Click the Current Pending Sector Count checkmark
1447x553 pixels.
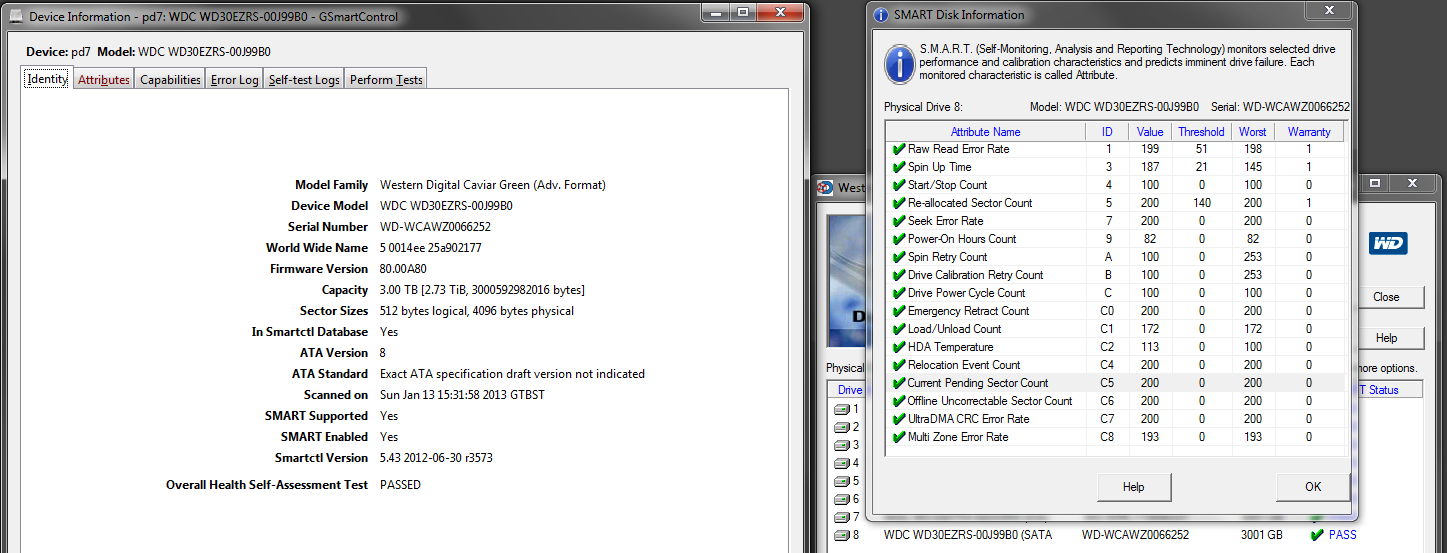coord(899,383)
